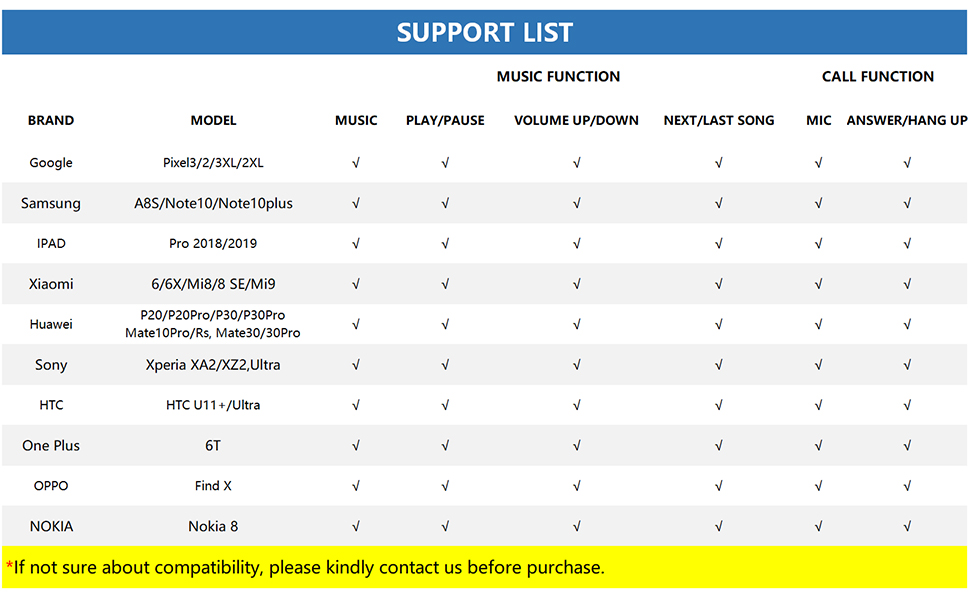Select the One Plus 6T model cell
The width and height of the screenshot is (970, 600).
click(213, 446)
